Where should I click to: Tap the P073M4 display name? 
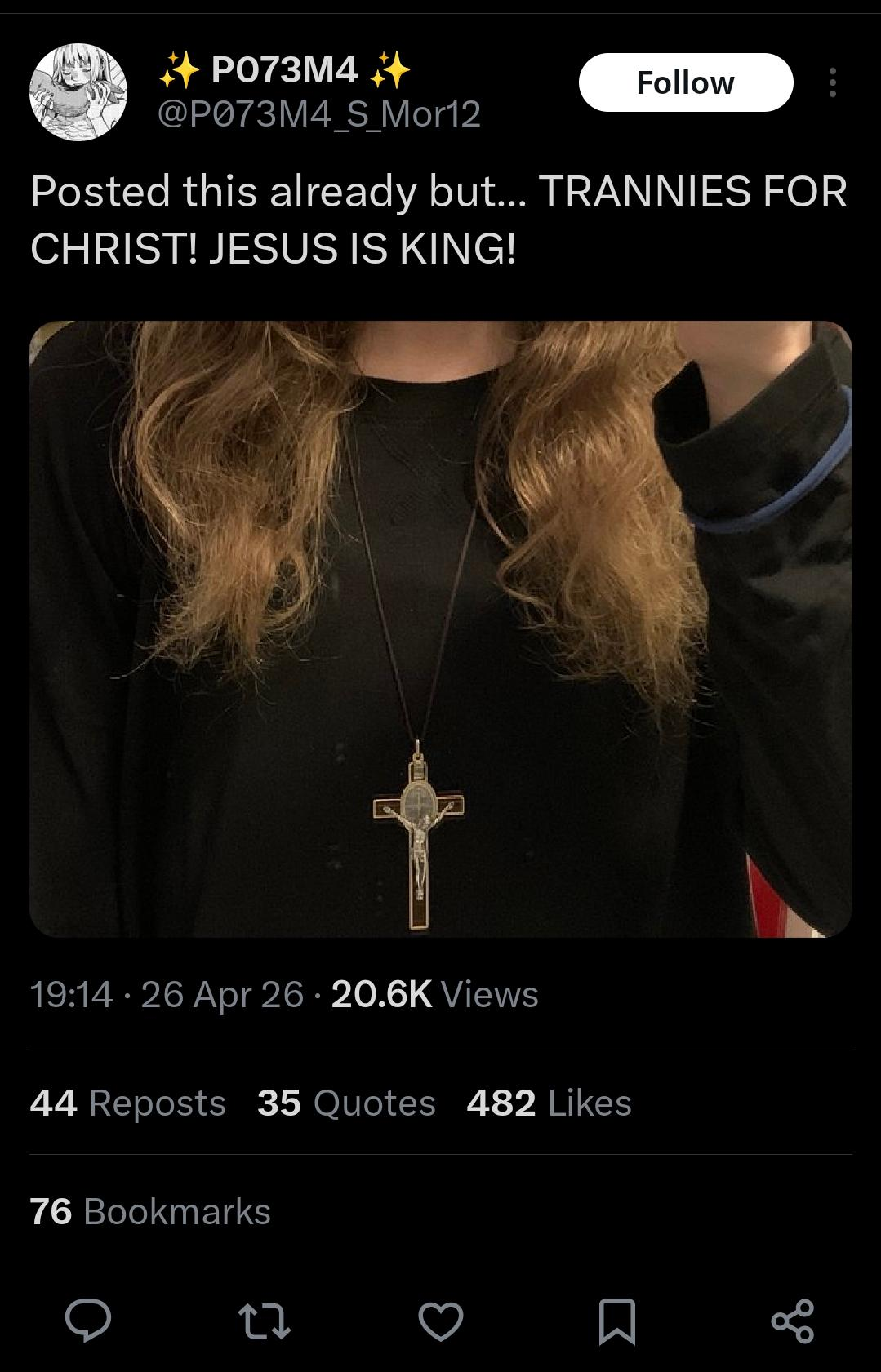point(284,70)
